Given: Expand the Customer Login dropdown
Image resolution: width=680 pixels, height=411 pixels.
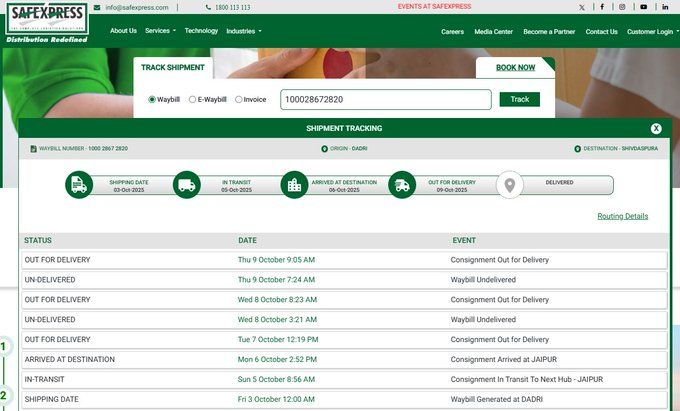Looking at the screenshot, I should [653, 32].
